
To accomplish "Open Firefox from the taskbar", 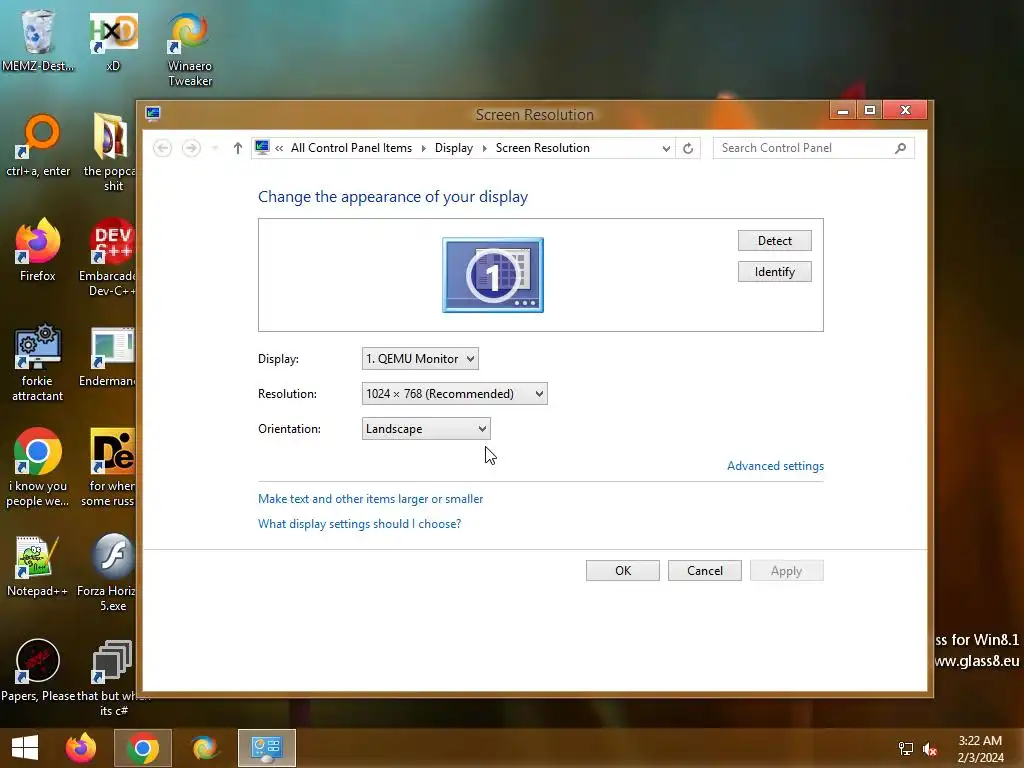I will 81,748.
